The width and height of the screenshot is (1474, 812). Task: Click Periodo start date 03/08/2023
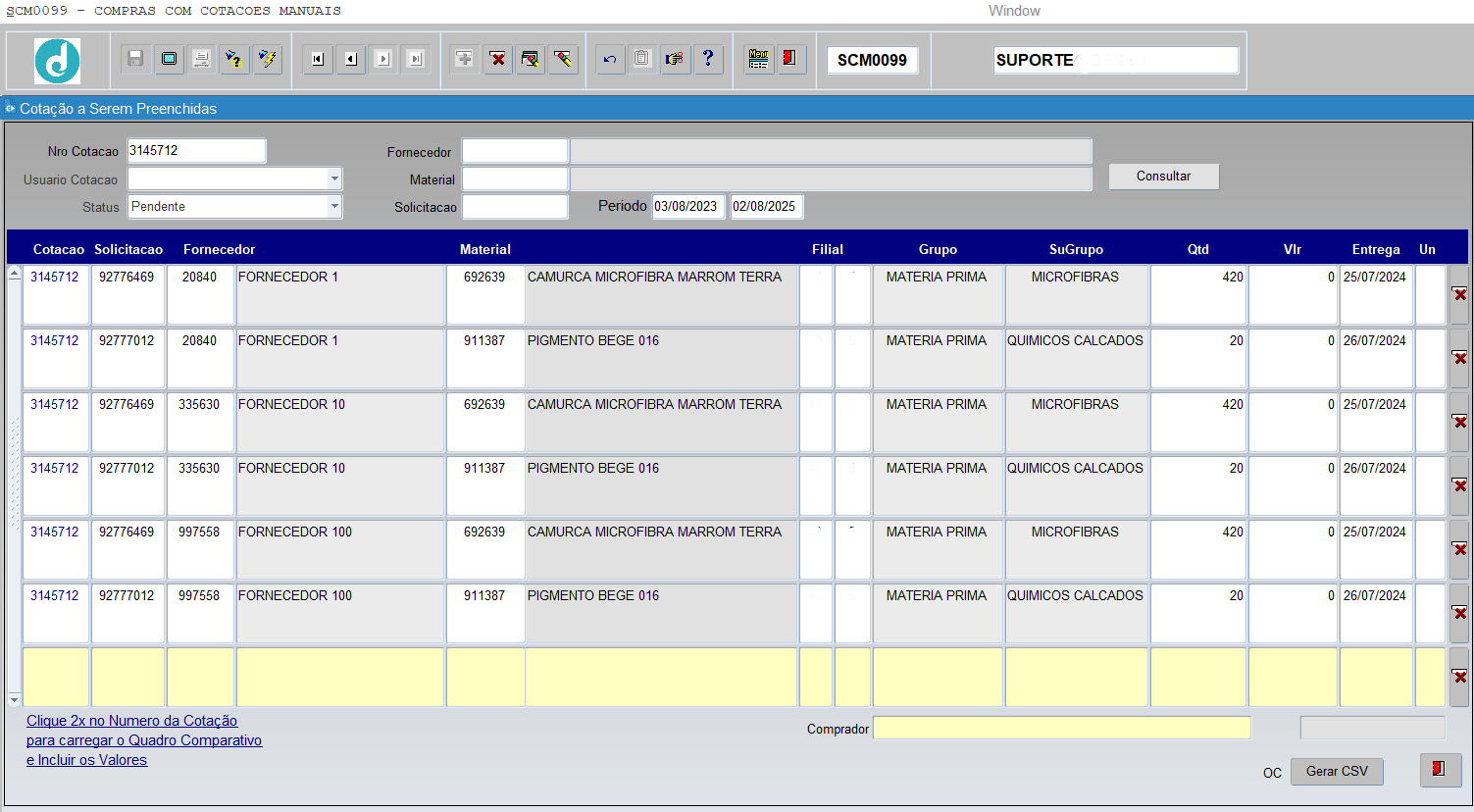(x=688, y=207)
